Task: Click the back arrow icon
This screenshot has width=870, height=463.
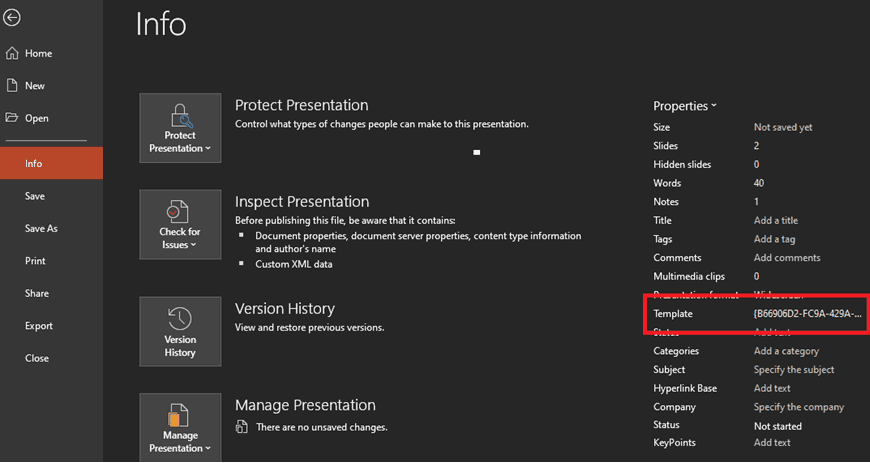Action: point(12,18)
